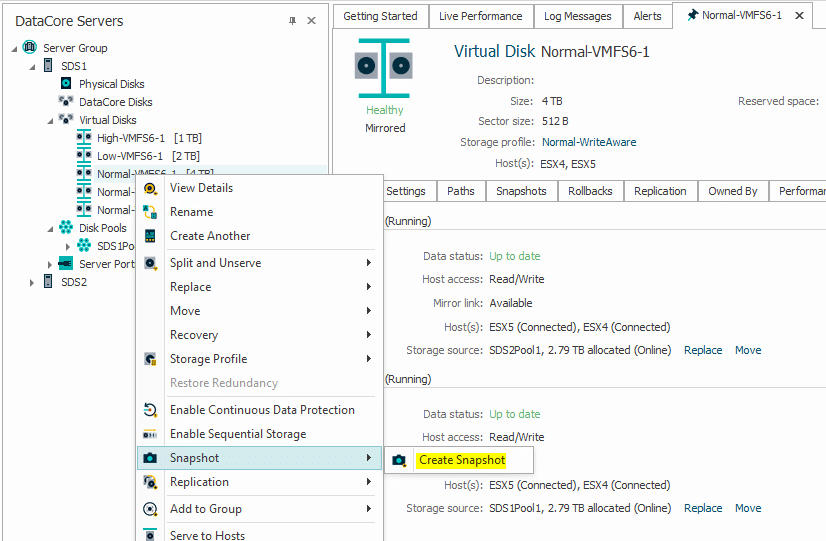Image resolution: width=826 pixels, height=541 pixels.
Task: Click the Physical Disks icon
Action: [66, 83]
